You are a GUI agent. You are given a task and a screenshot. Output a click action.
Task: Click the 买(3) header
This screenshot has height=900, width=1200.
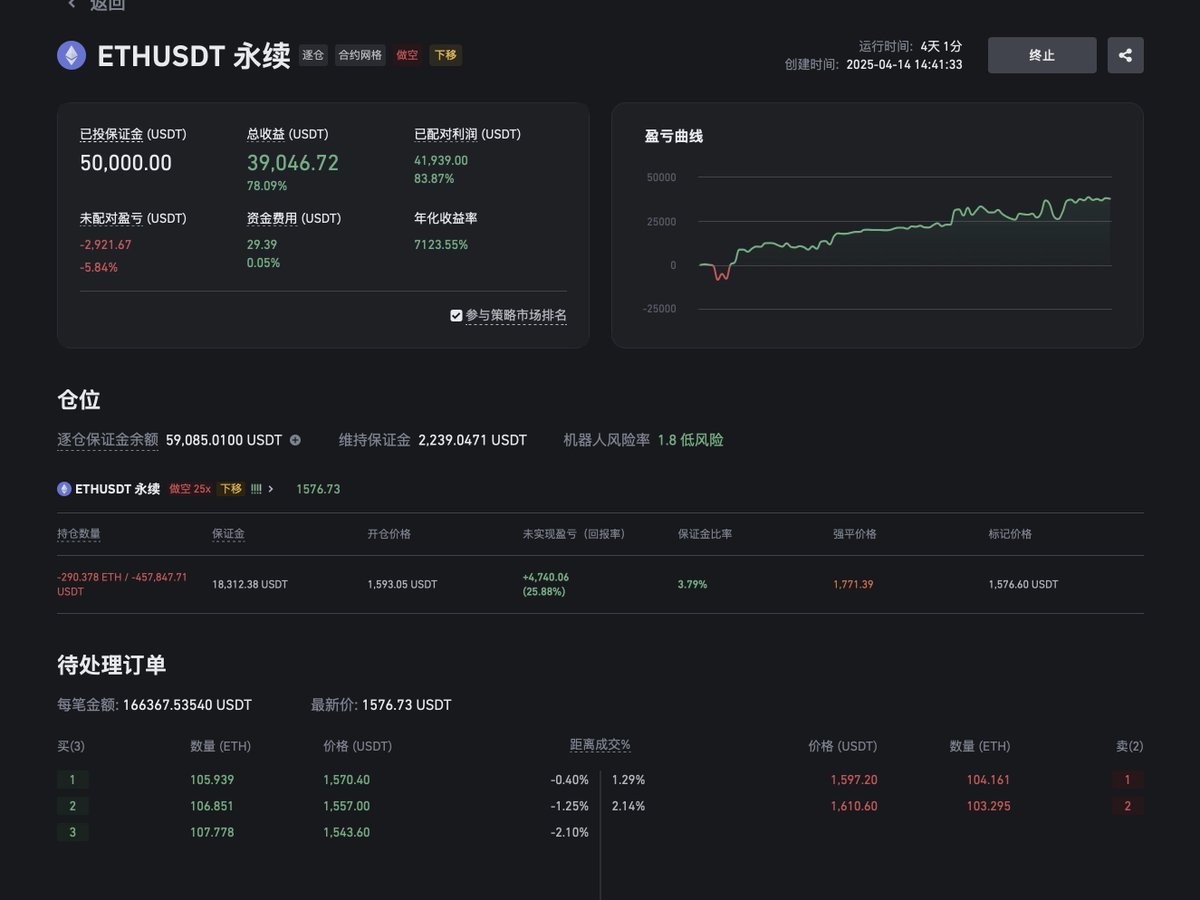coord(71,746)
